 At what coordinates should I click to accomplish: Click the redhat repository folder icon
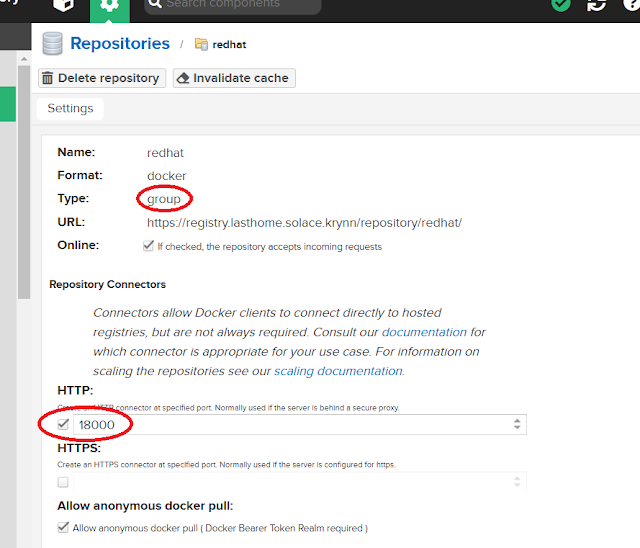201,45
